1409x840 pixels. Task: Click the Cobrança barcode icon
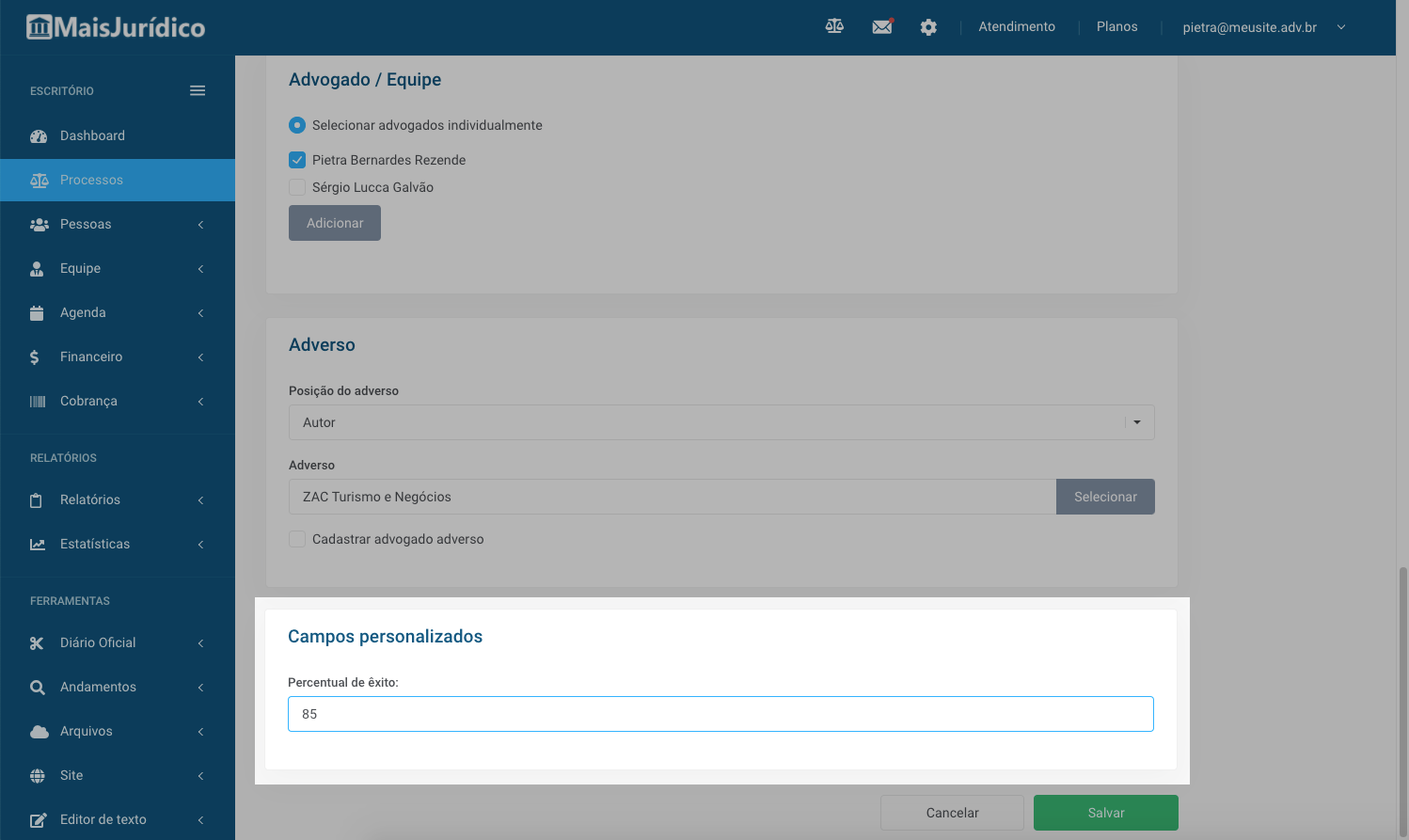click(x=38, y=402)
